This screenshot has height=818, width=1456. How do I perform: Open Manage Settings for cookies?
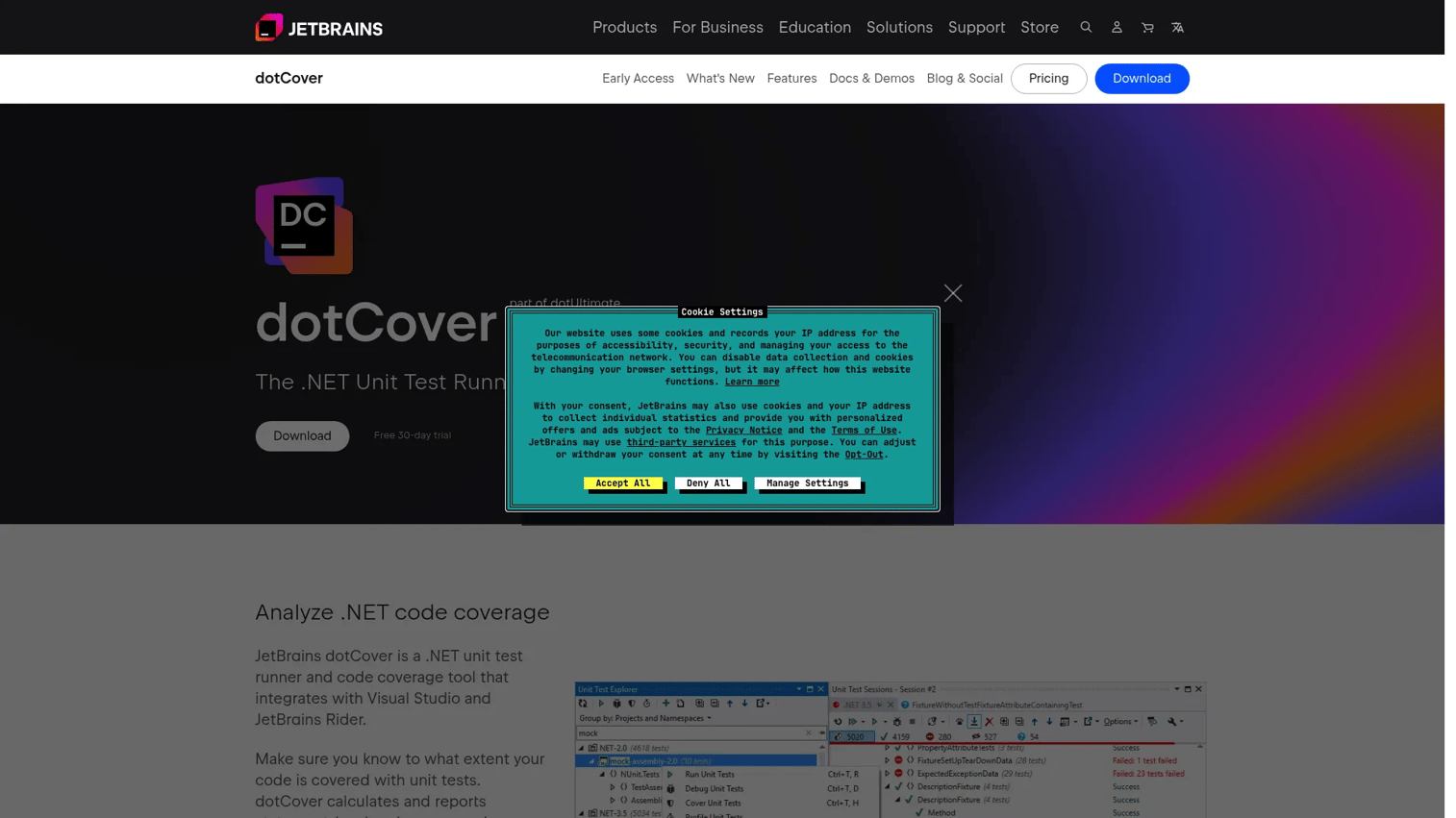(x=807, y=483)
